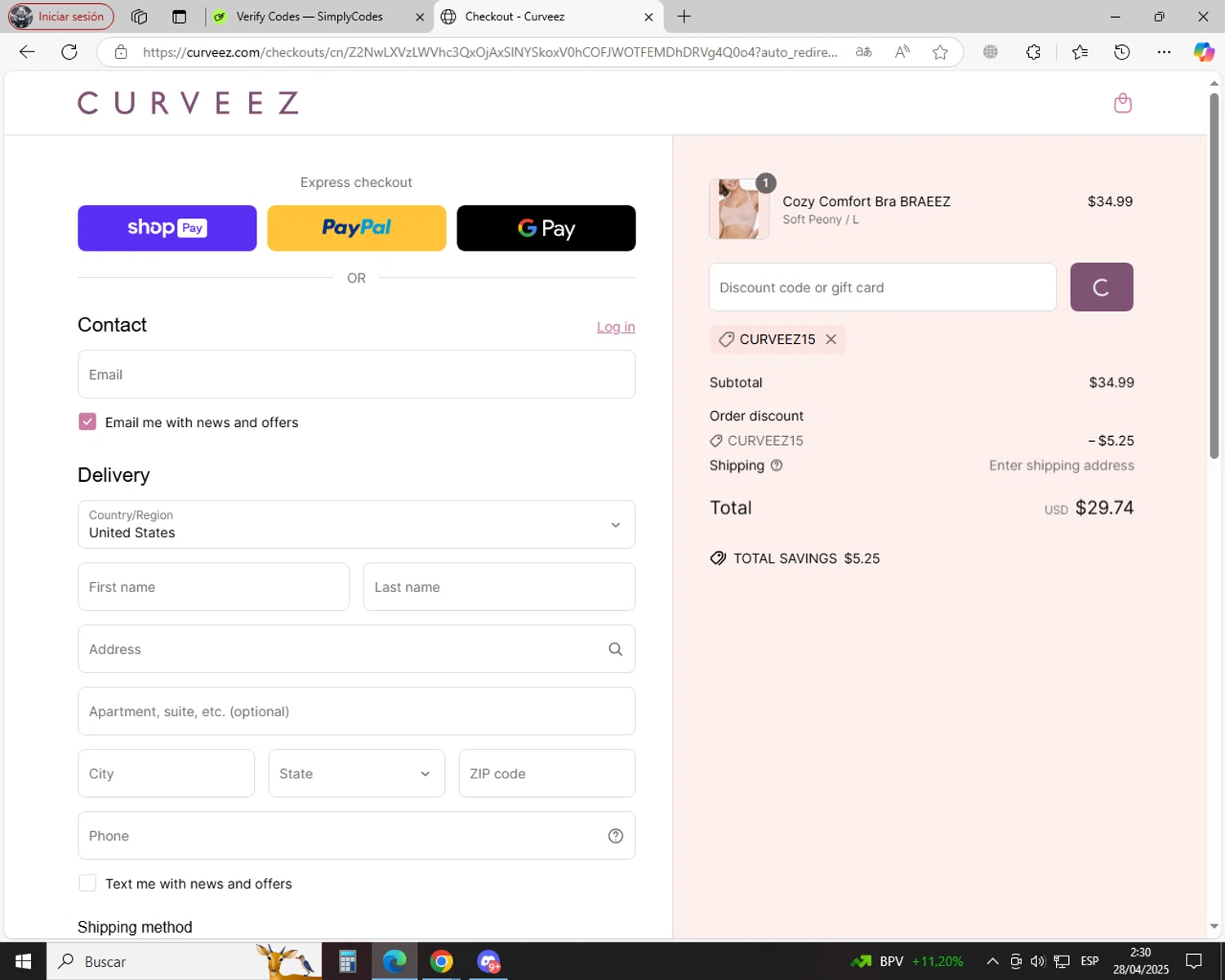The width and height of the screenshot is (1225, 980).
Task: Click the browser address bar URL
Action: click(490, 52)
